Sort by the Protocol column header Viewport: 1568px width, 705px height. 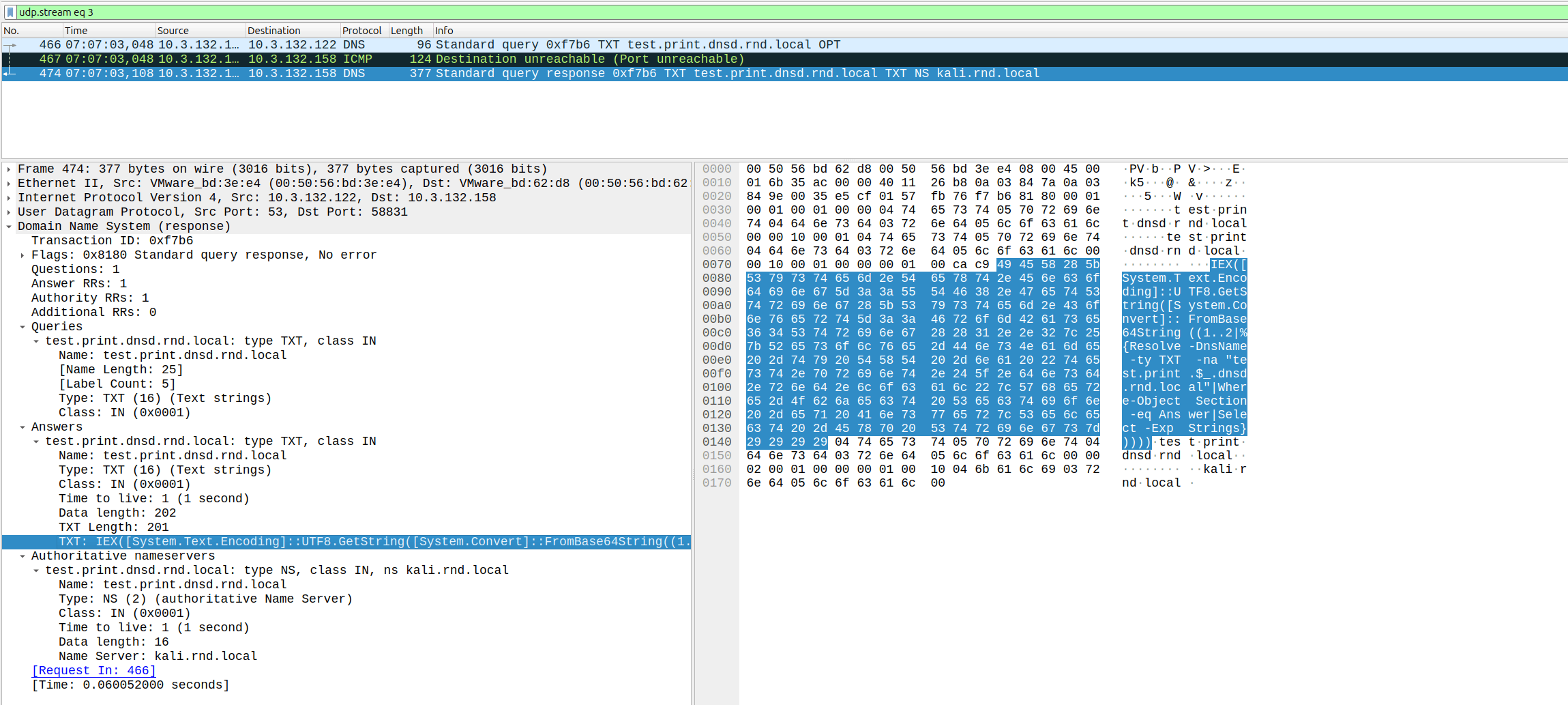(364, 31)
